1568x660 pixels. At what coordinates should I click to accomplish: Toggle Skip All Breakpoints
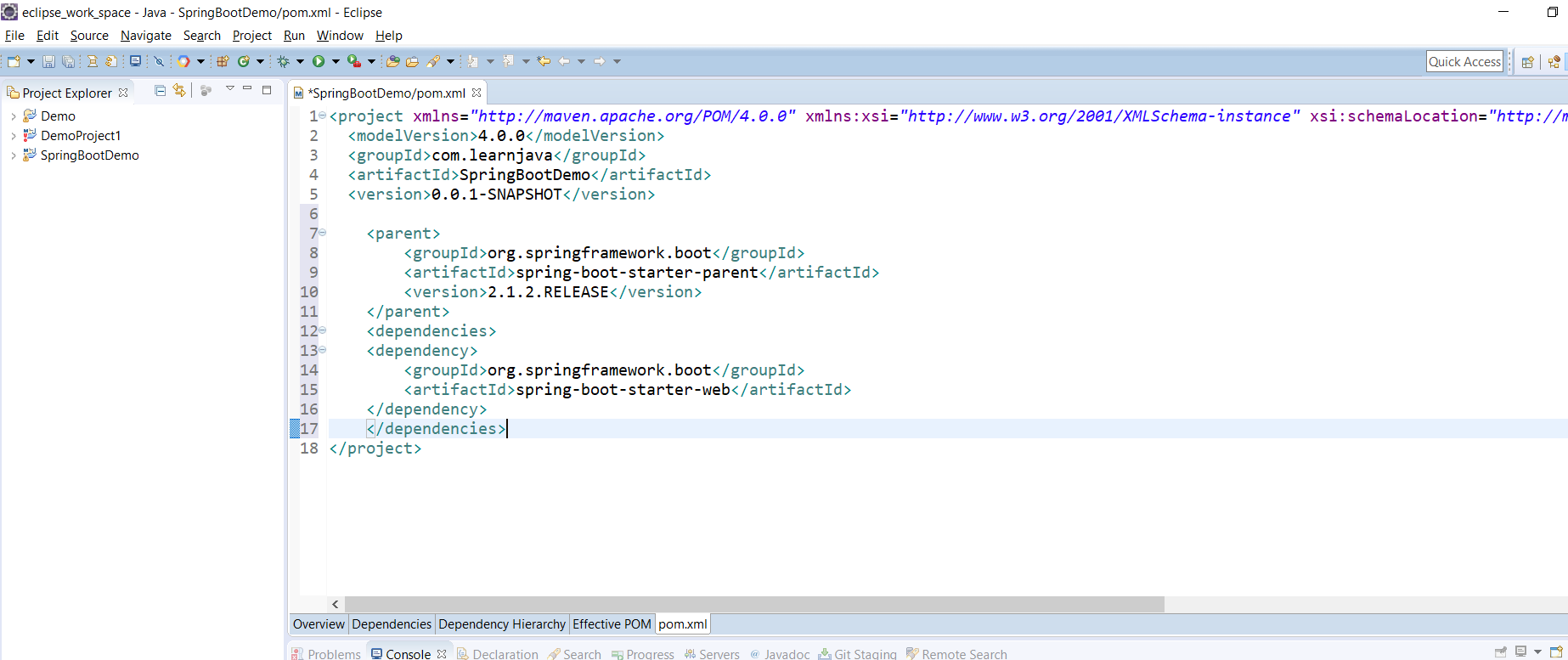158,61
